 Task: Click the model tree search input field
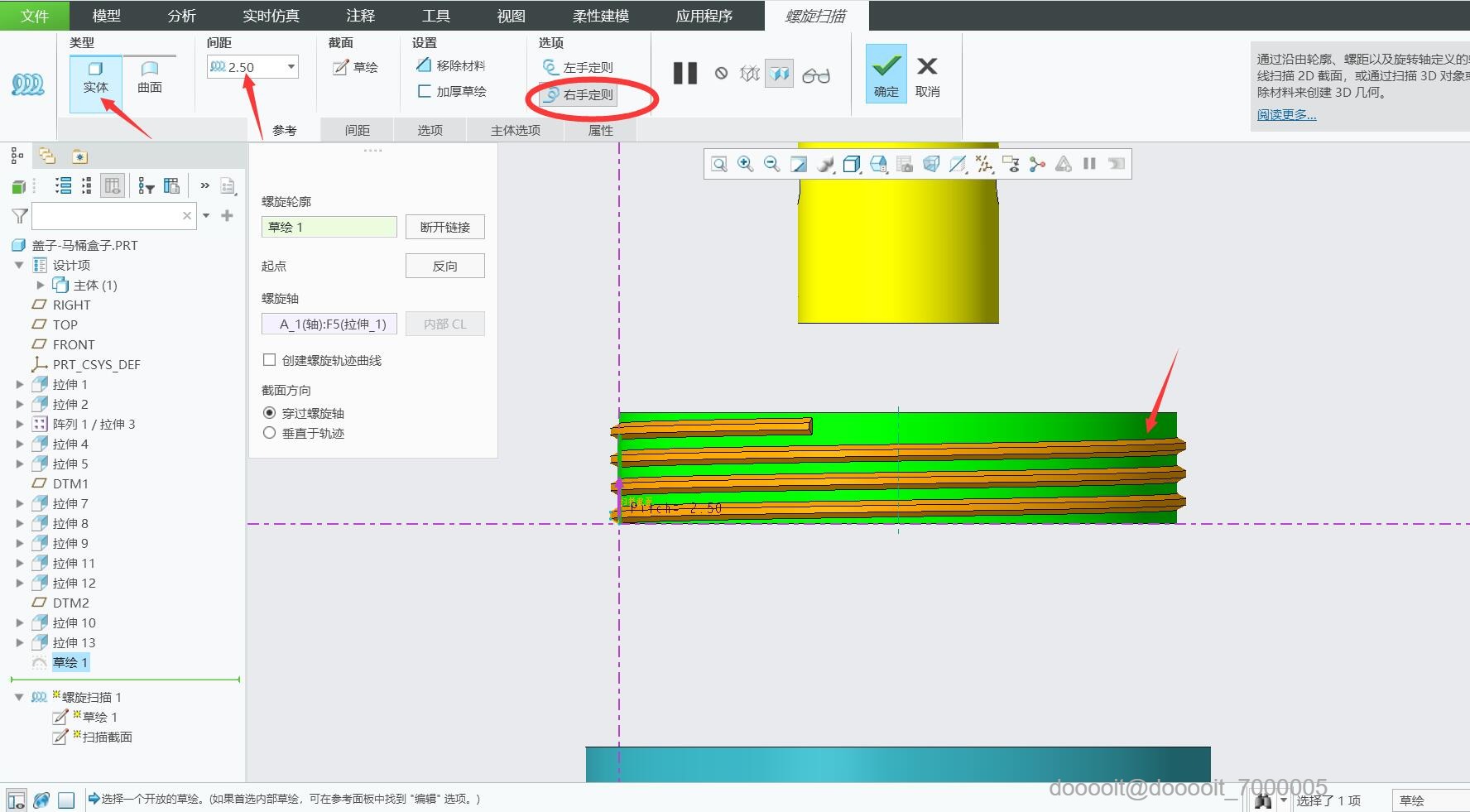[x=106, y=216]
